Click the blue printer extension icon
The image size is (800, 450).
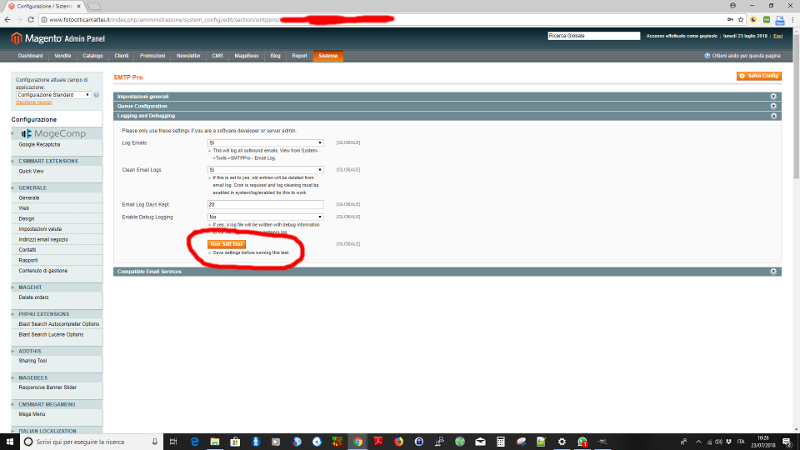click(780, 20)
